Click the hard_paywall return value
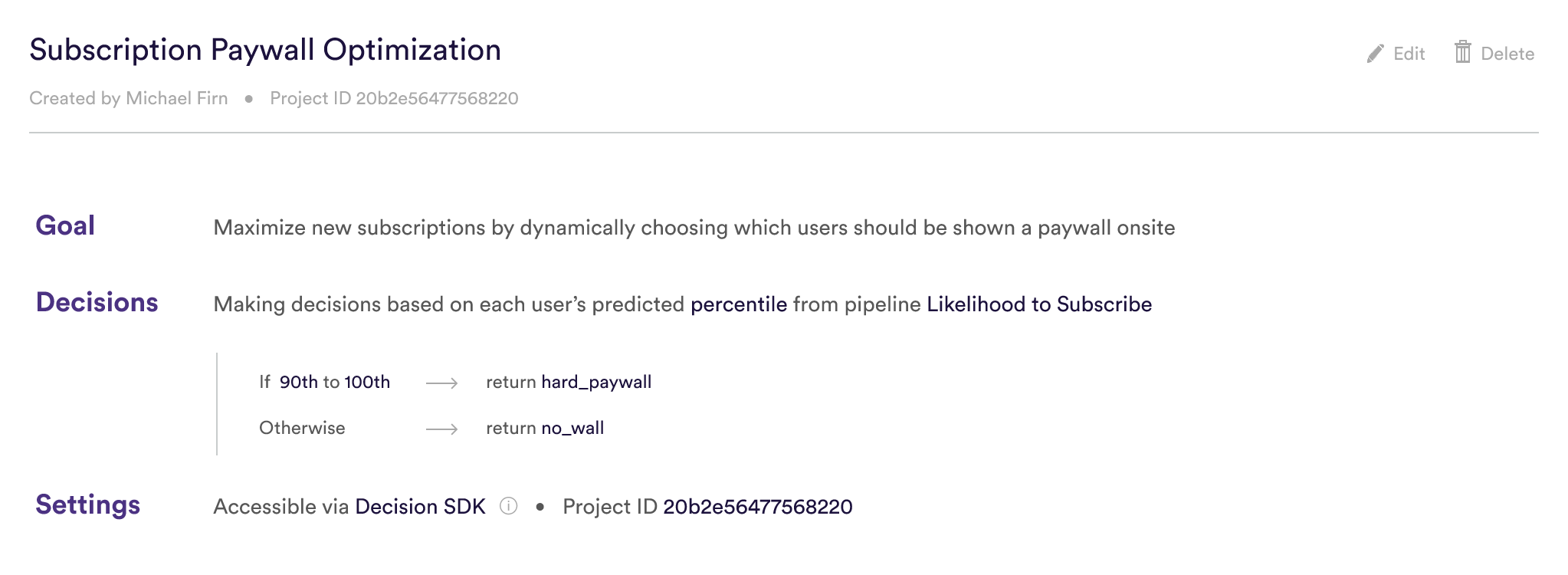 [596, 382]
